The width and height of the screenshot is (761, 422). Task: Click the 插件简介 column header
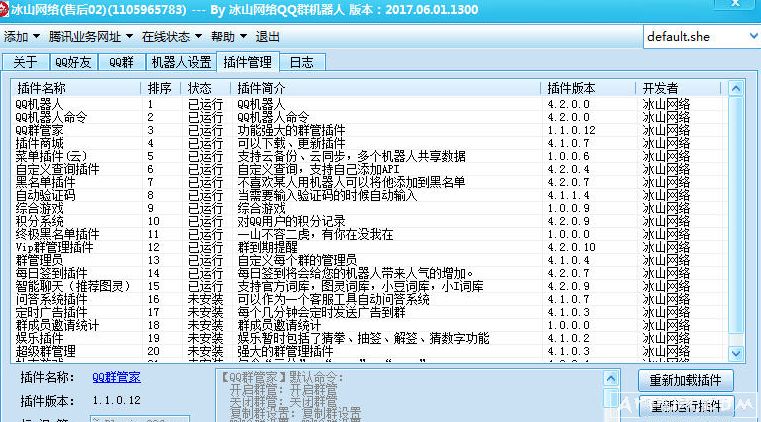click(385, 88)
